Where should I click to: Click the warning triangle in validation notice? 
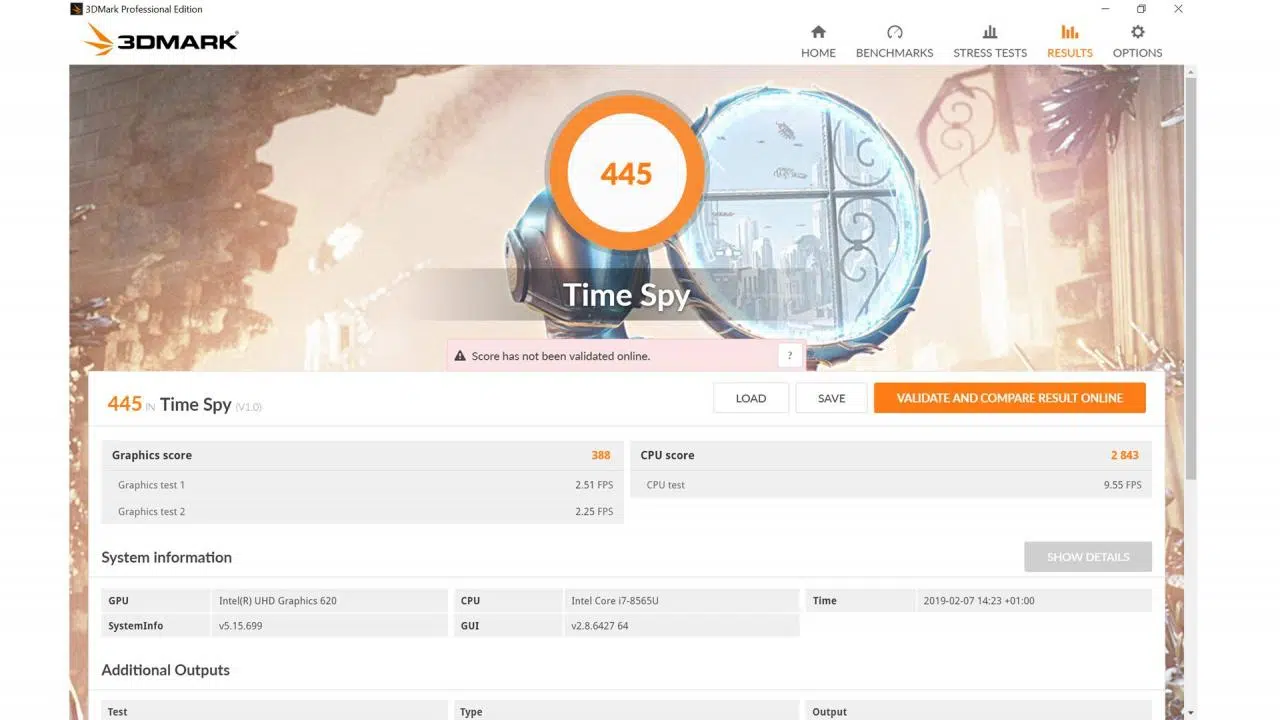(x=460, y=356)
